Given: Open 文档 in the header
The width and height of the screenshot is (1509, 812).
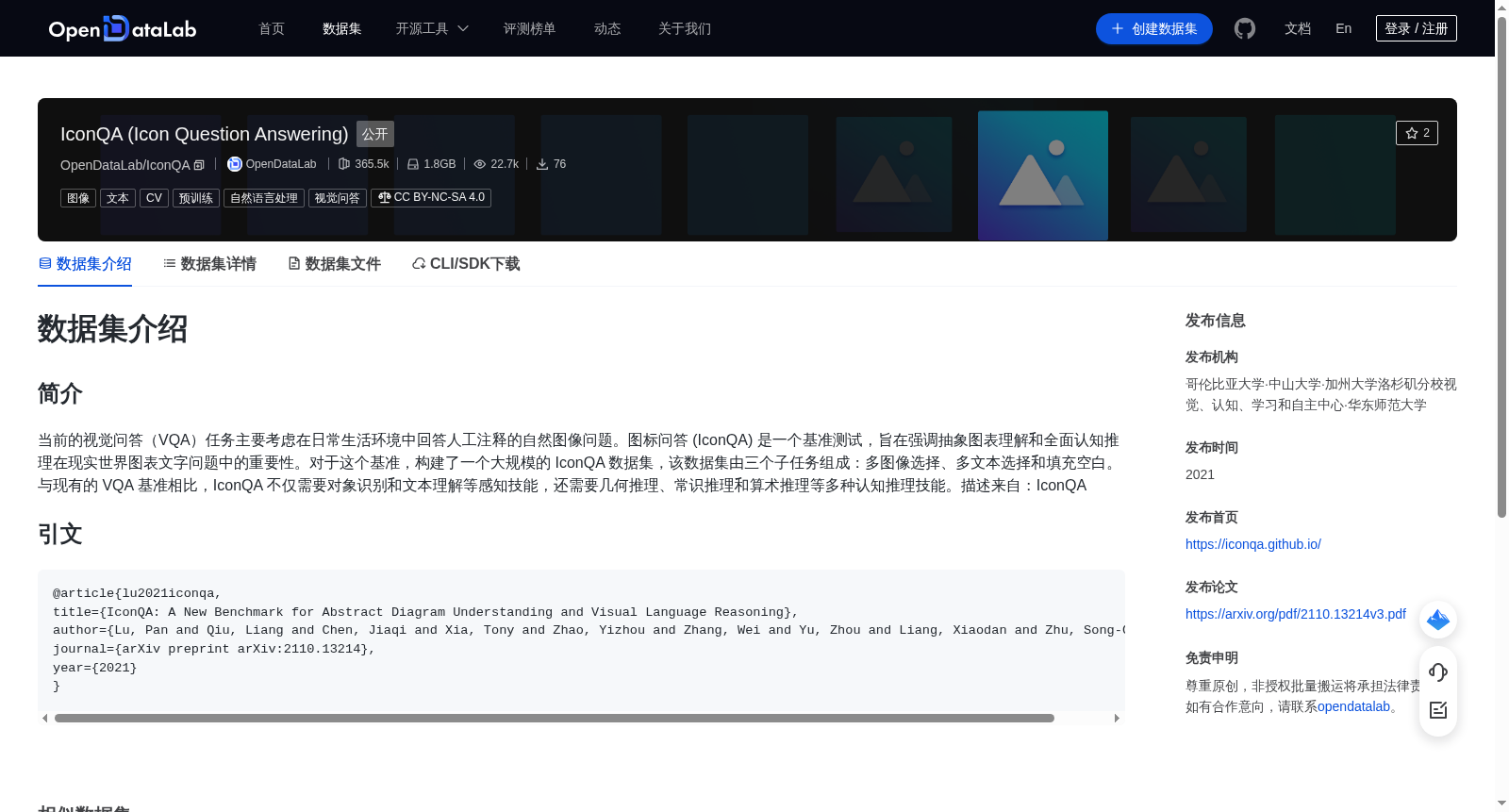Looking at the screenshot, I should pos(1298,28).
